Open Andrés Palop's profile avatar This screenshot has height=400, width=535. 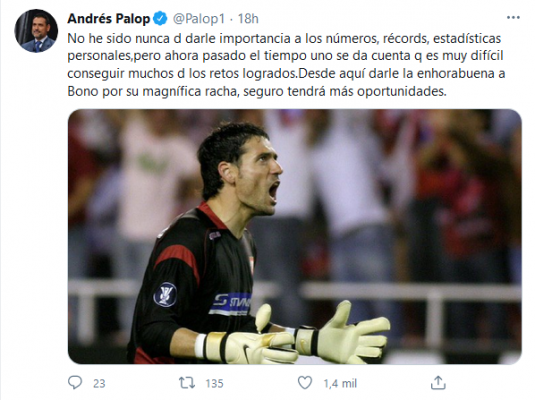click(x=36, y=31)
